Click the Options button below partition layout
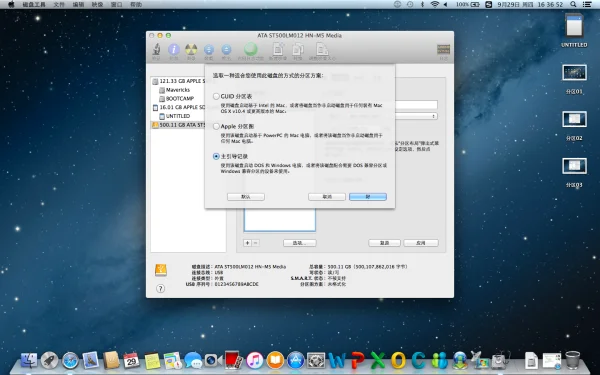600x375 pixels. point(300,243)
